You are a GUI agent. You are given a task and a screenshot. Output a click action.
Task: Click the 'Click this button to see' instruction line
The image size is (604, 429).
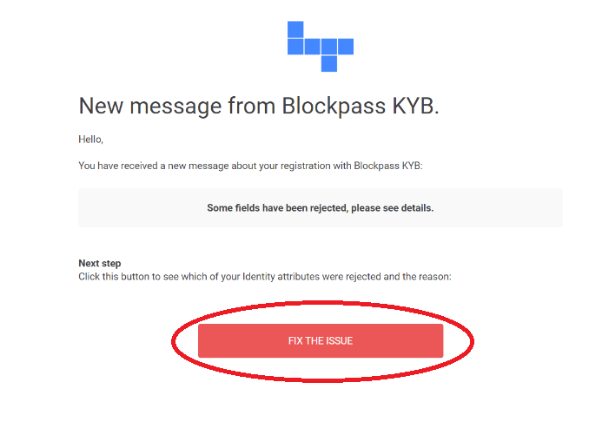pyautogui.click(x=265, y=277)
